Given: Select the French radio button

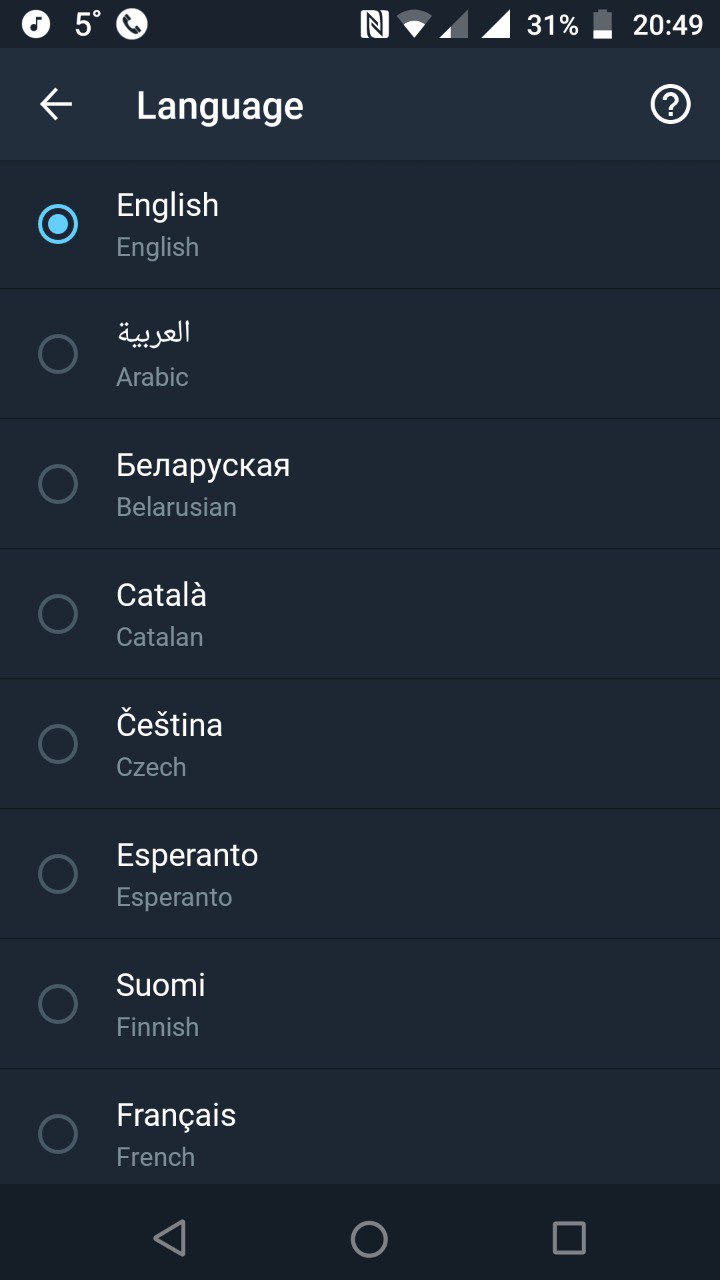Looking at the screenshot, I should [x=58, y=1134].
